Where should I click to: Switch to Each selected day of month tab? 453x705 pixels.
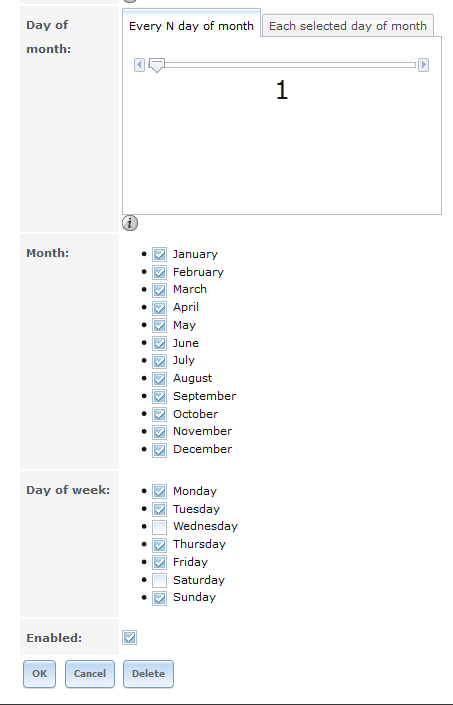pos(348,26)
